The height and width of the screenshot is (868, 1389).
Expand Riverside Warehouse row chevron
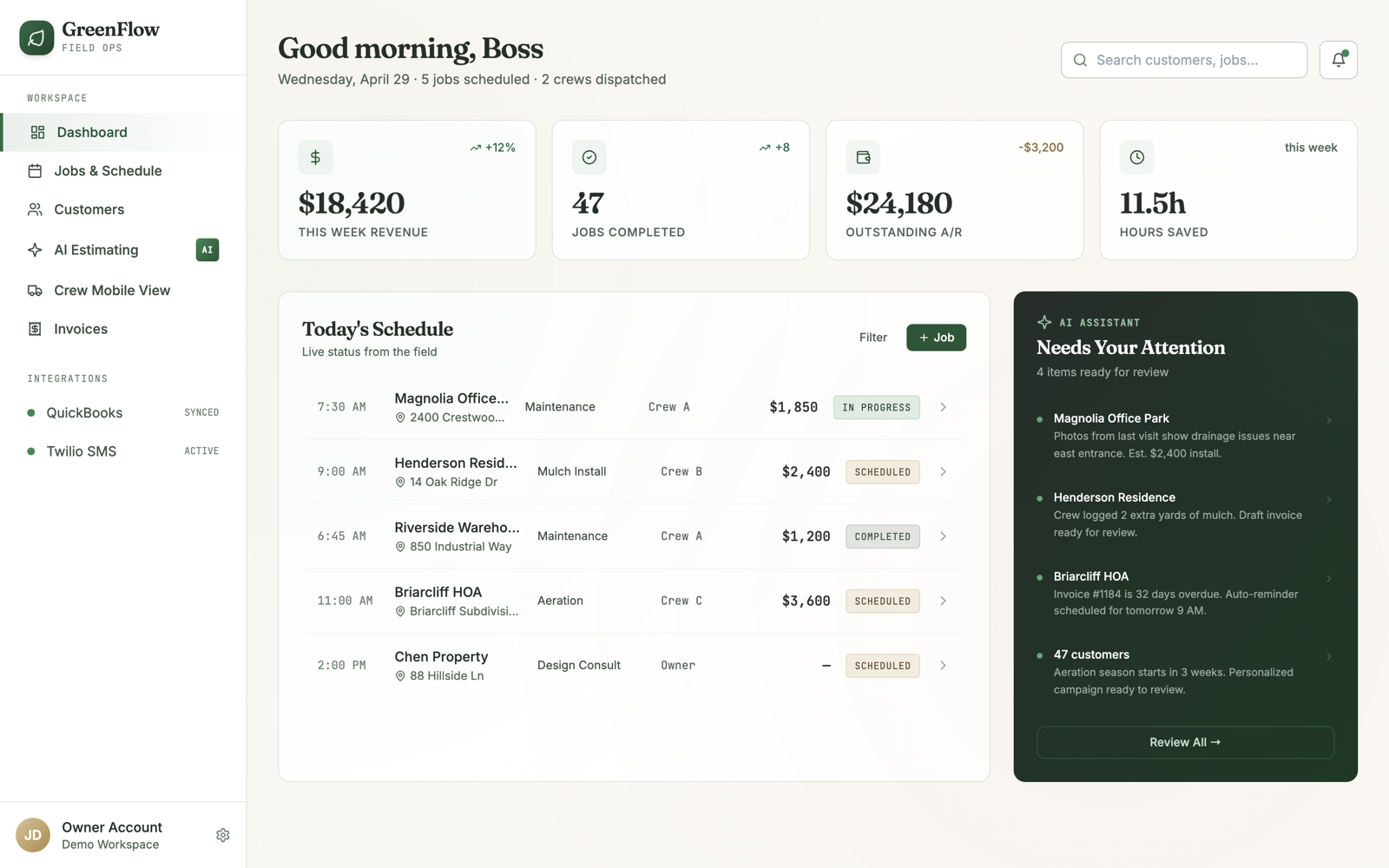[x=943, y=536]
